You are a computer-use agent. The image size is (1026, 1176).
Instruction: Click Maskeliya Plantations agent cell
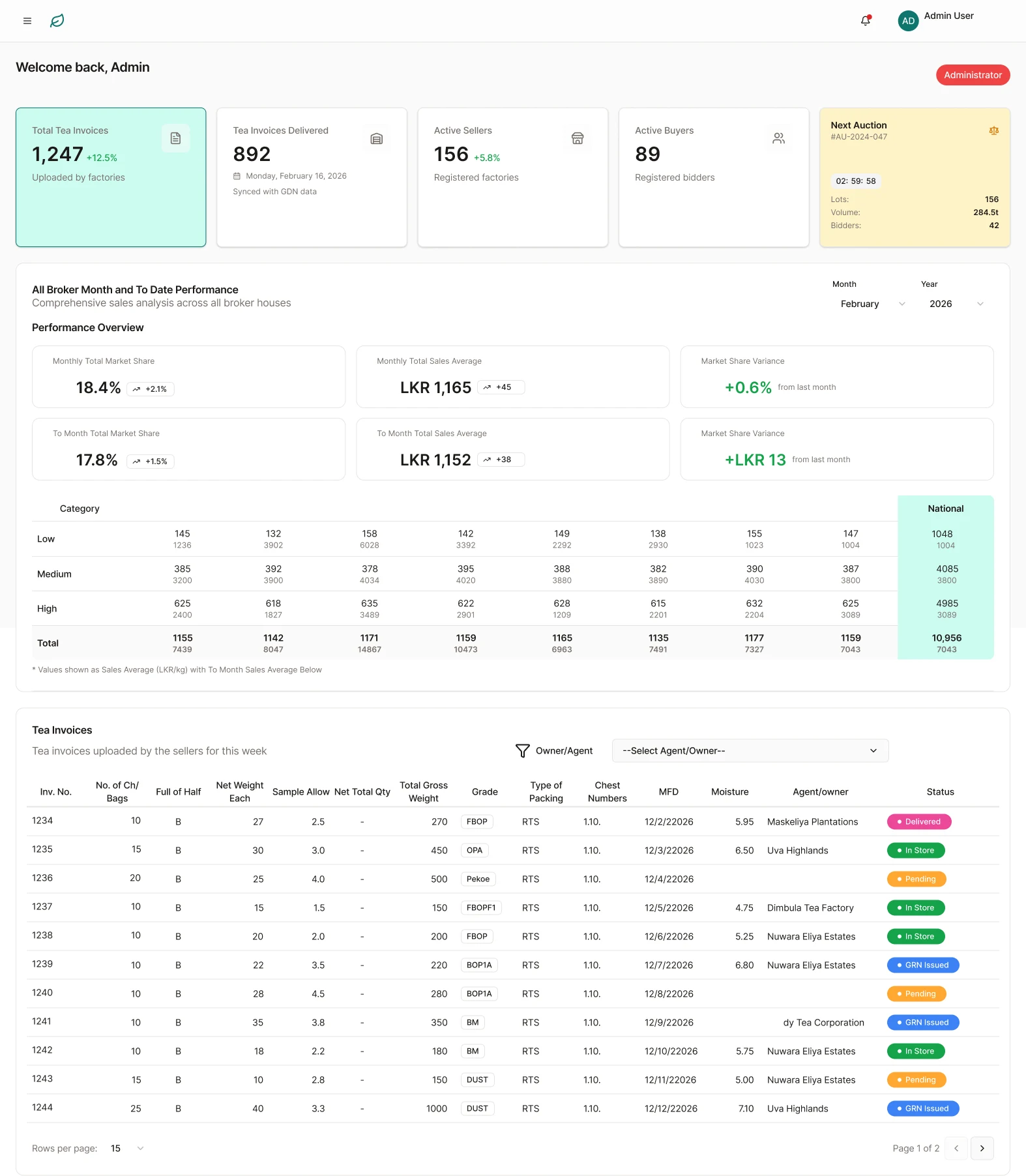coord(812,822)
